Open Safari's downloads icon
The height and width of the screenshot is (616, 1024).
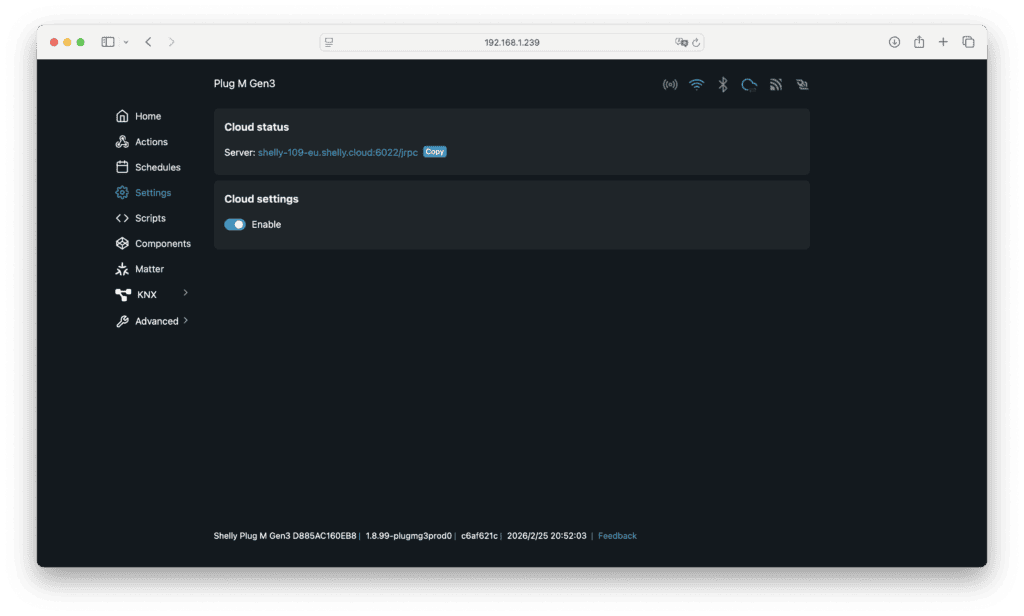pos(894,42)
